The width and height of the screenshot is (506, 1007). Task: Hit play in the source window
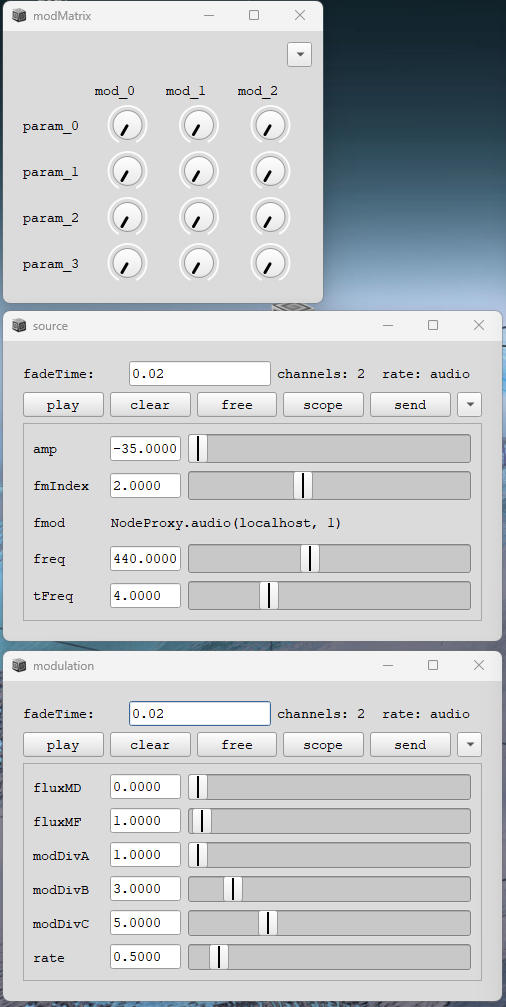[x=64, y=405]
